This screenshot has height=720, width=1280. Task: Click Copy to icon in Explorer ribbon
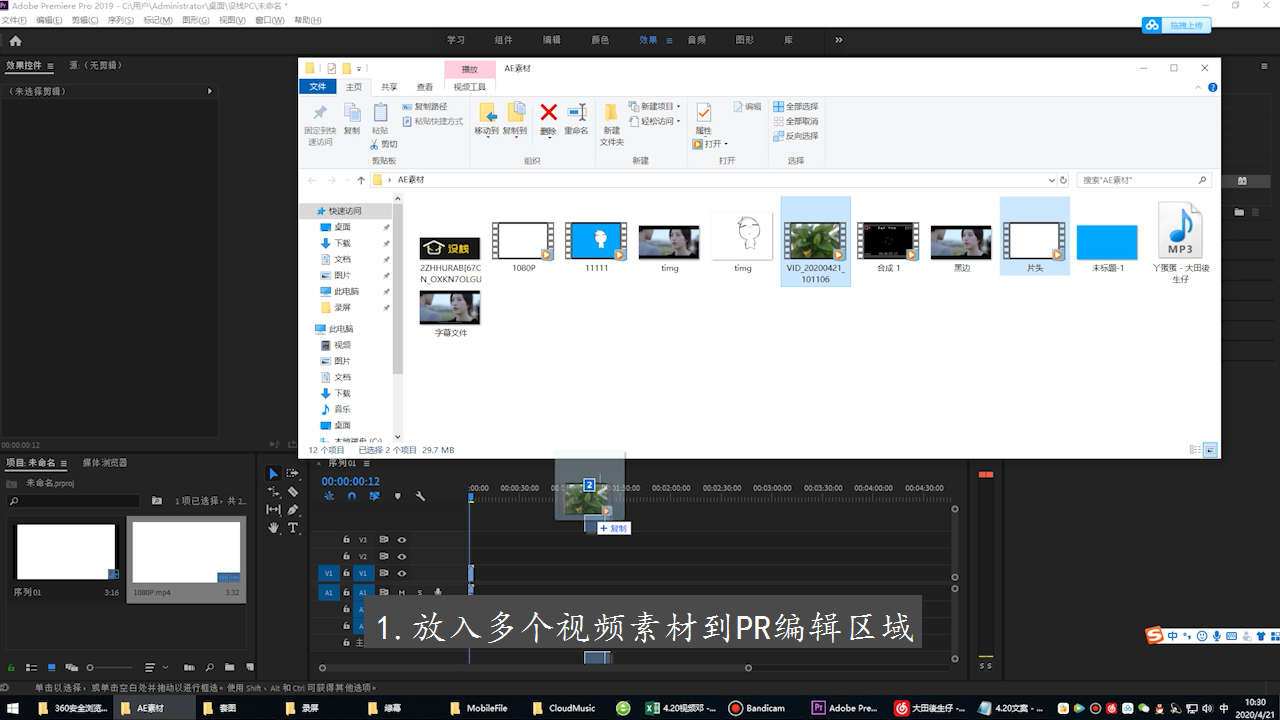[x=516, y=112]
